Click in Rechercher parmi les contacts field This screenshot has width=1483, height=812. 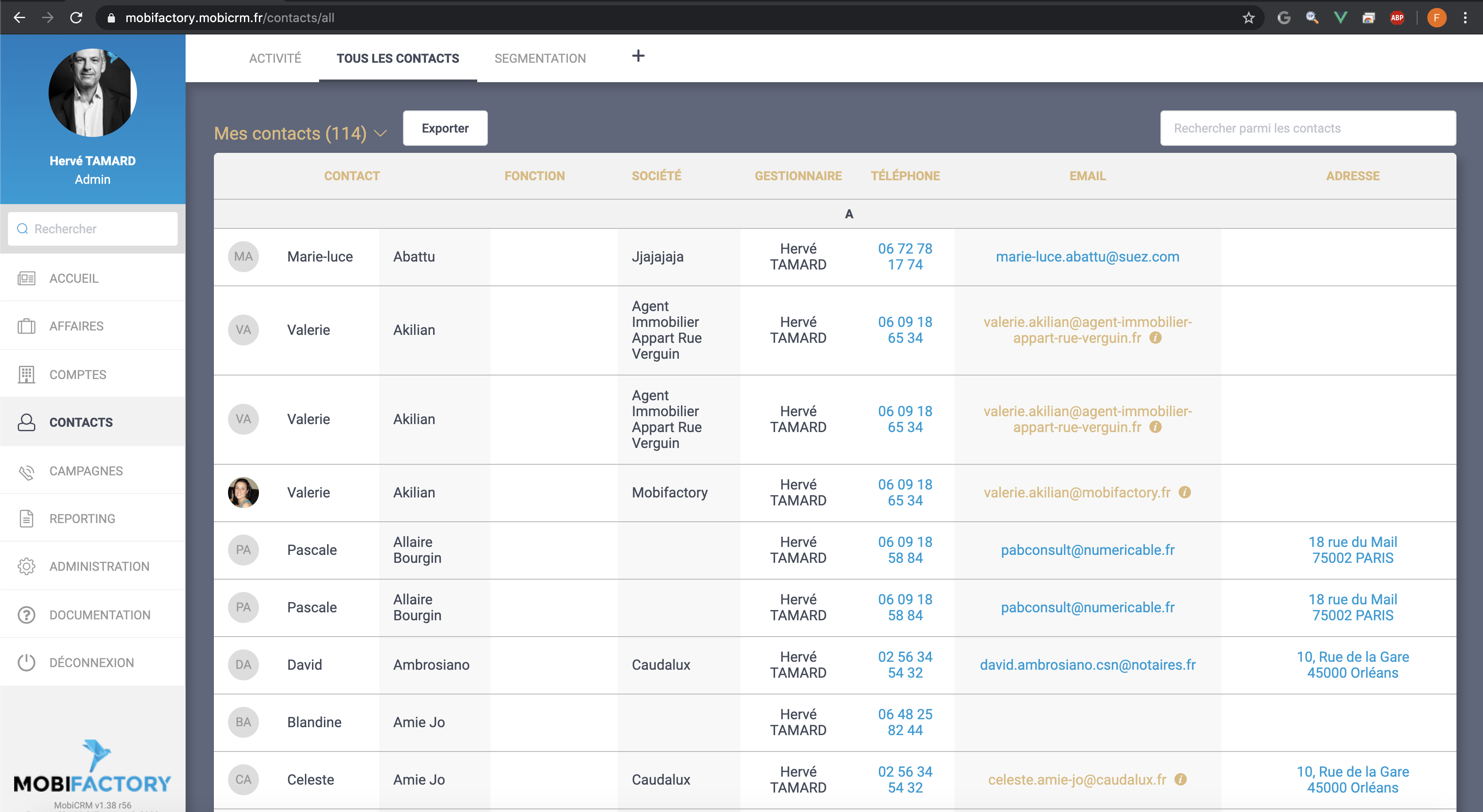tap(1308, 128)
